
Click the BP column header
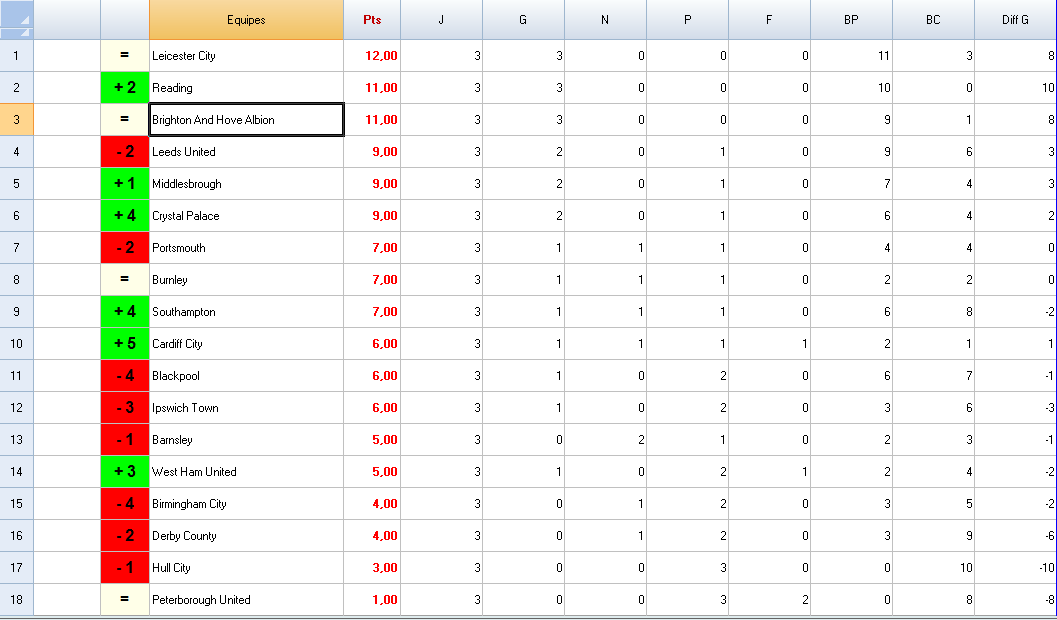[851, 20]
